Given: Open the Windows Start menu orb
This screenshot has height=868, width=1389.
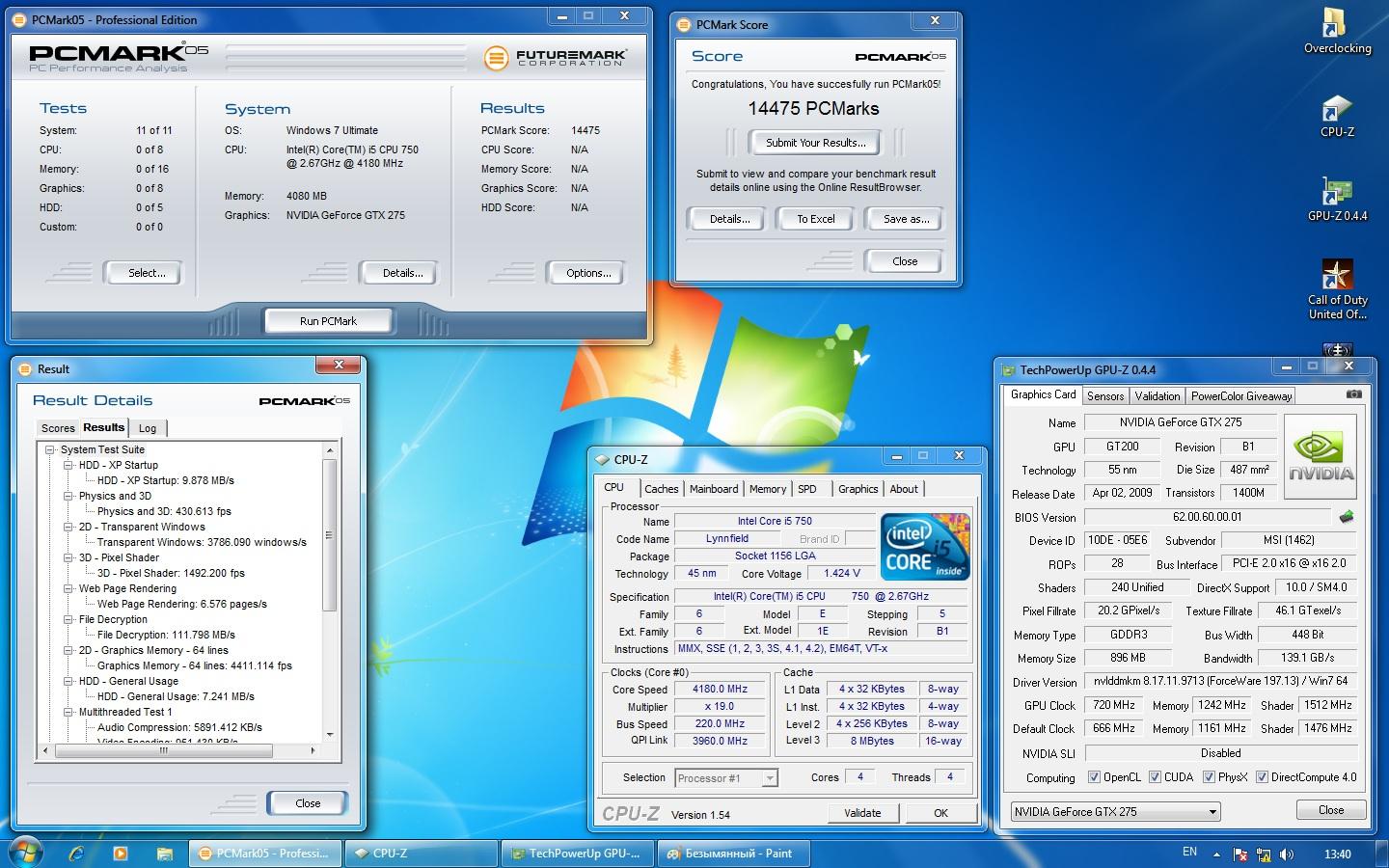Looking at the screenshot, I should [25, 853].
